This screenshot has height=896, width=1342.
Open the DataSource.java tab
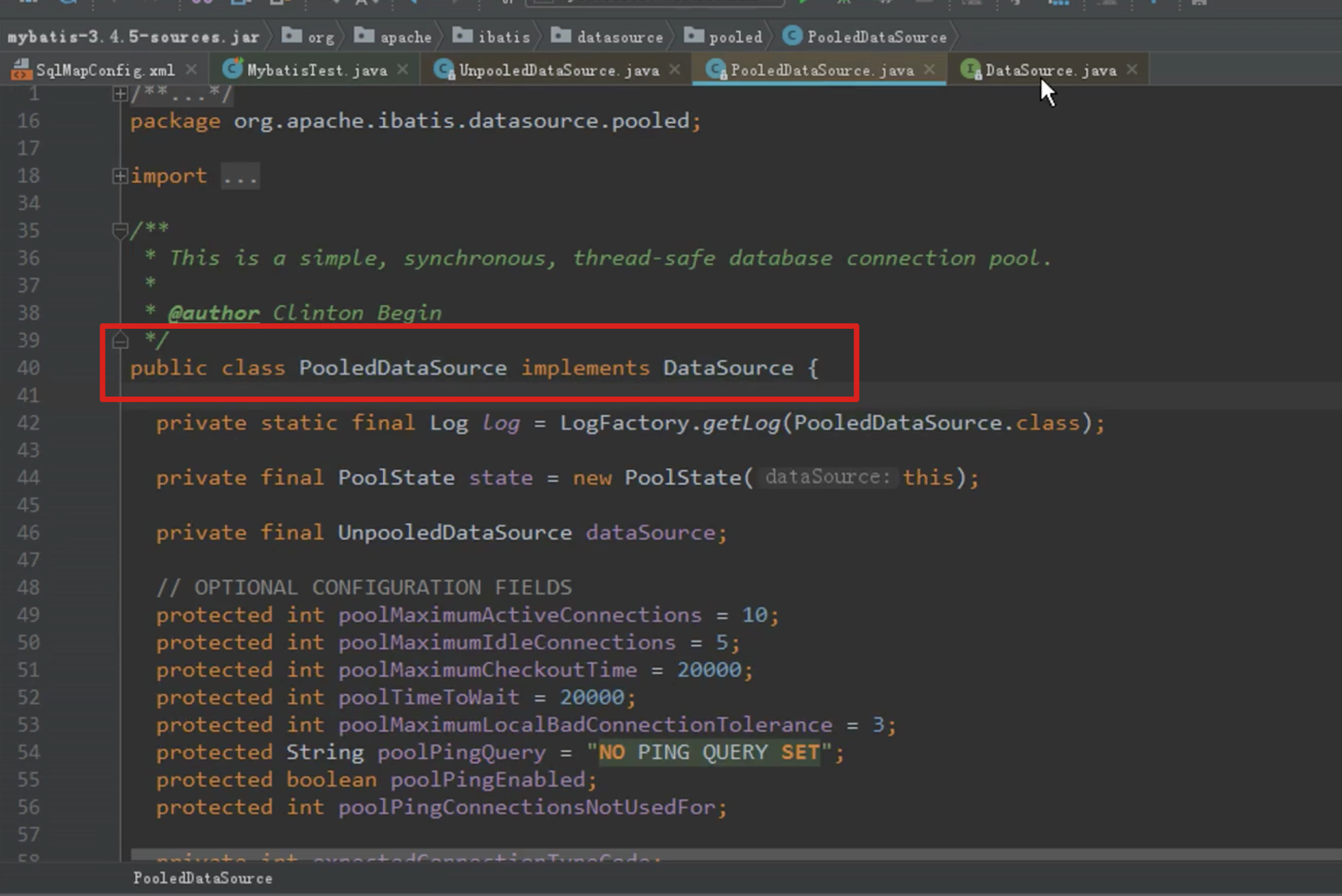1050,71
